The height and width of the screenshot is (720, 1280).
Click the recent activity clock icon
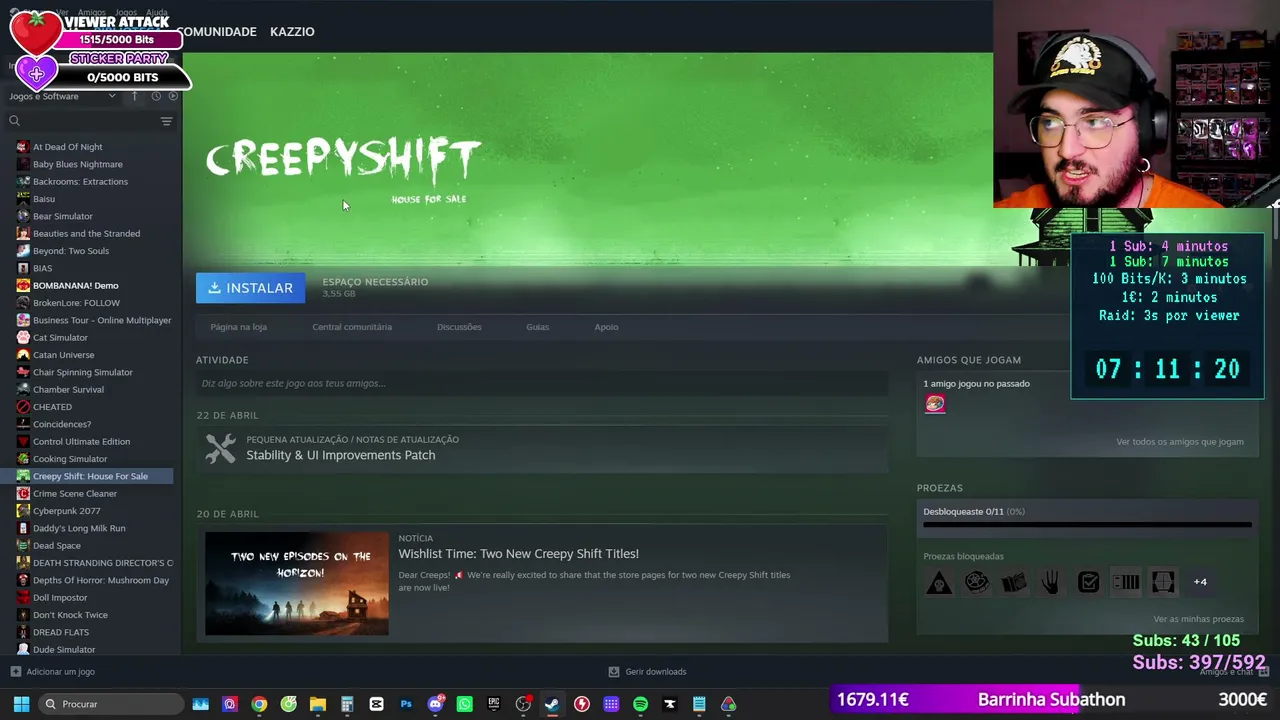click(156, 96)
